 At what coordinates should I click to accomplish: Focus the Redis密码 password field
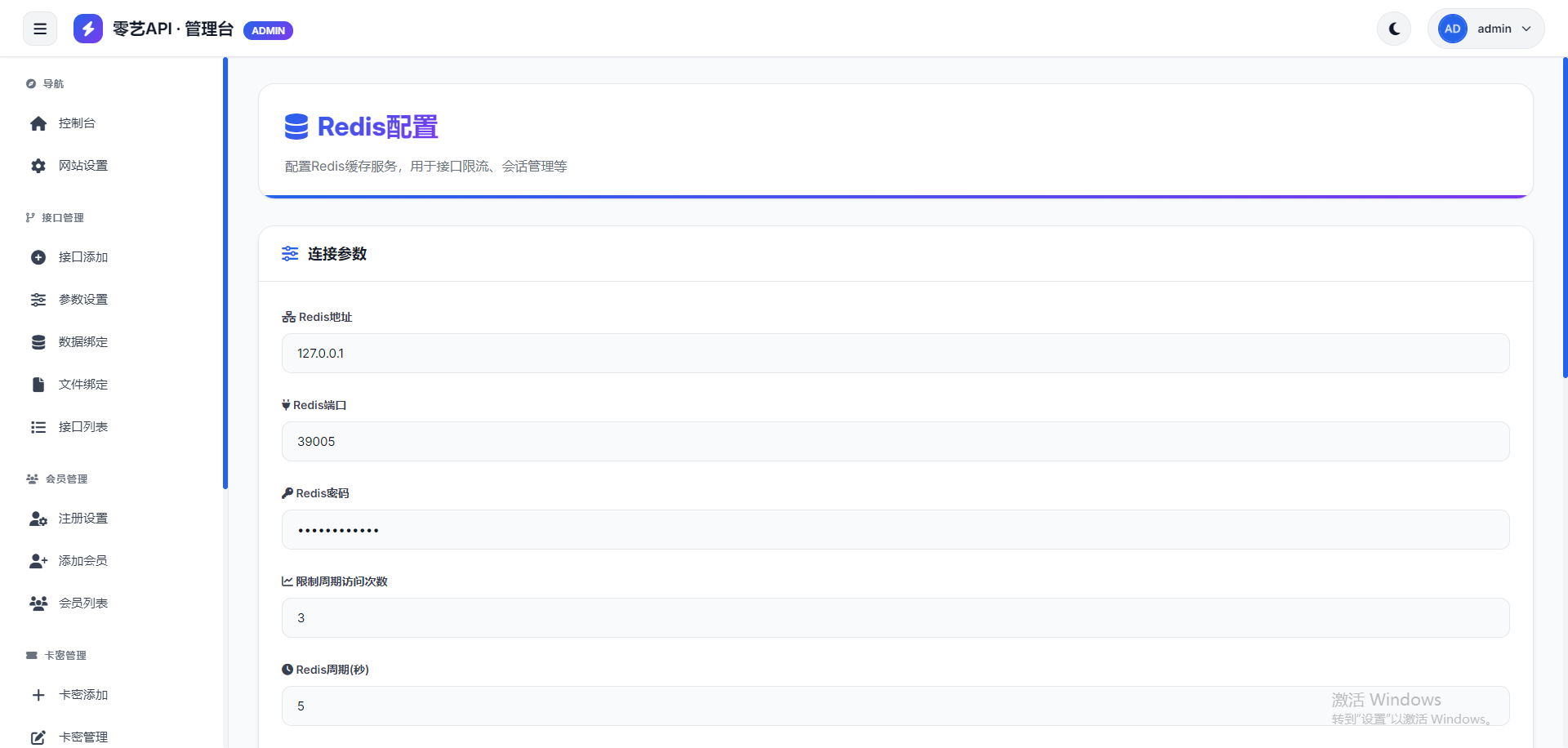pyautogui.click(x=895, y=530)
